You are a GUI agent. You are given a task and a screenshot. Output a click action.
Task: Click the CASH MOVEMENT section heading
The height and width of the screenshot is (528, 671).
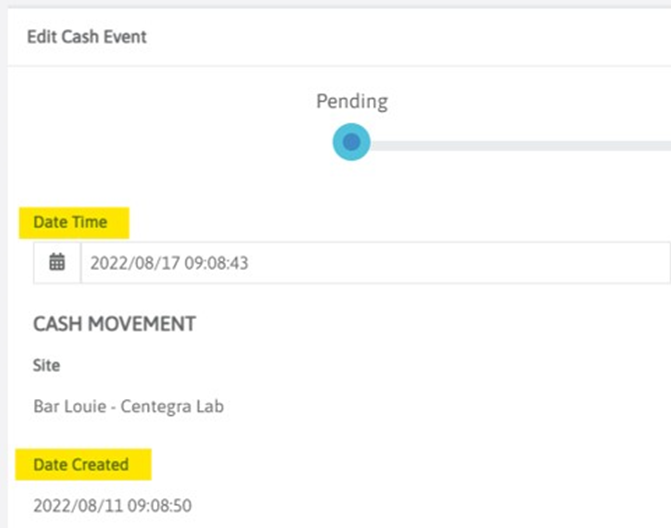click(114, 324)
